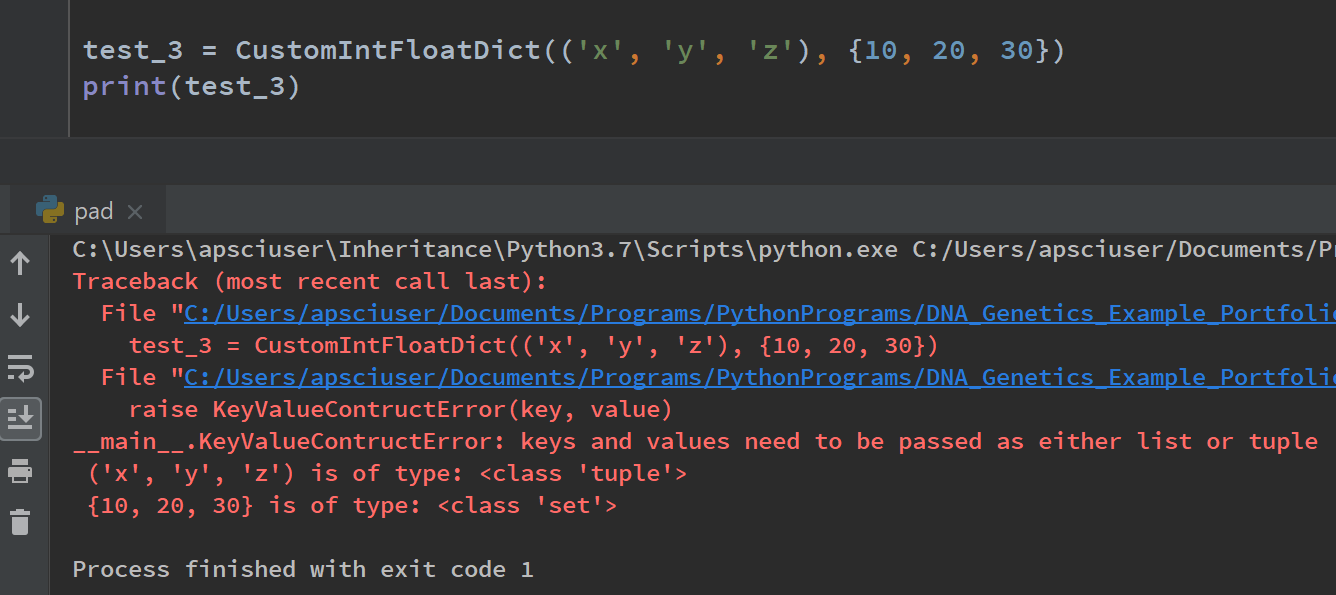Close the pad run tab

(135, 211)
